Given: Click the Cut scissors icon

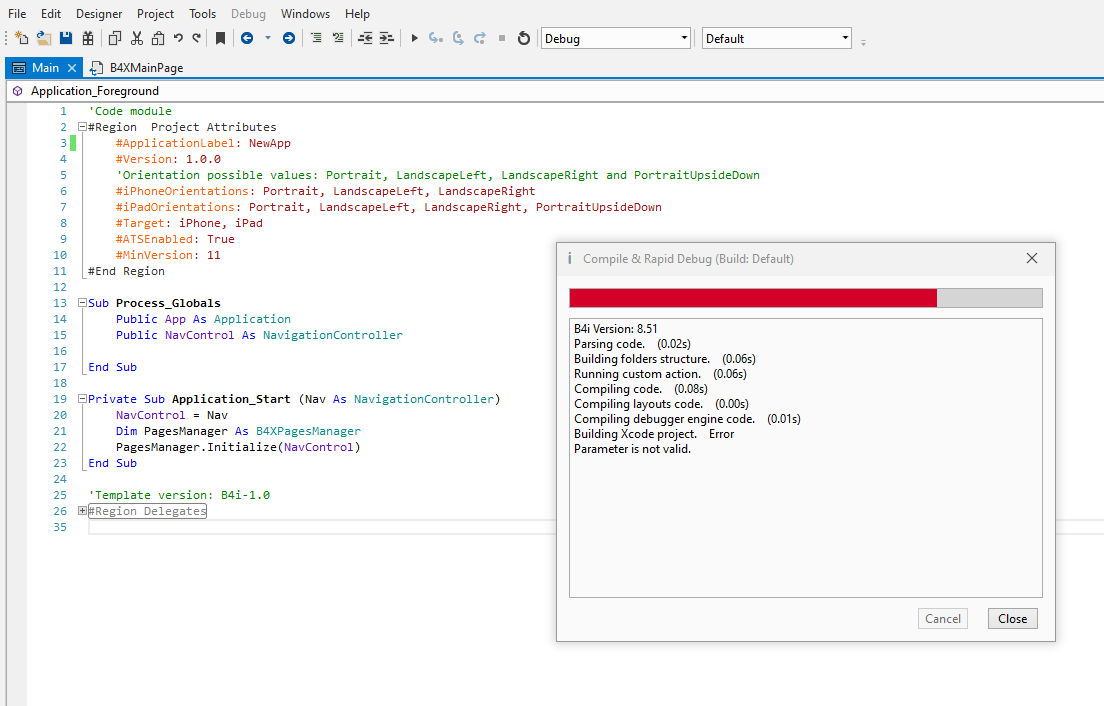Looking at the screenshot, I should pyautogui.click(x=137, y=38).
